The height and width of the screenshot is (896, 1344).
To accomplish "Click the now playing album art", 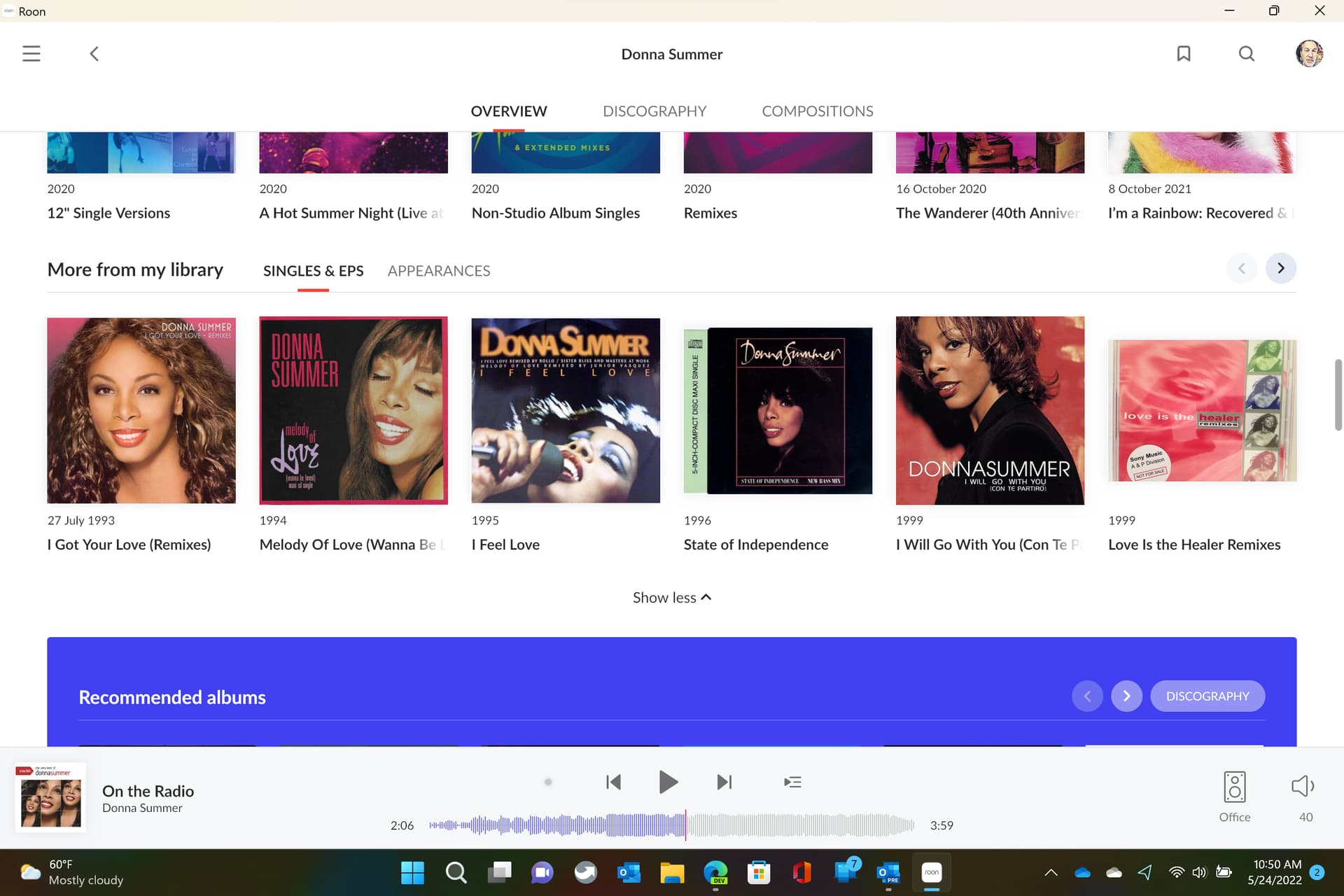I will click(50, 797).
